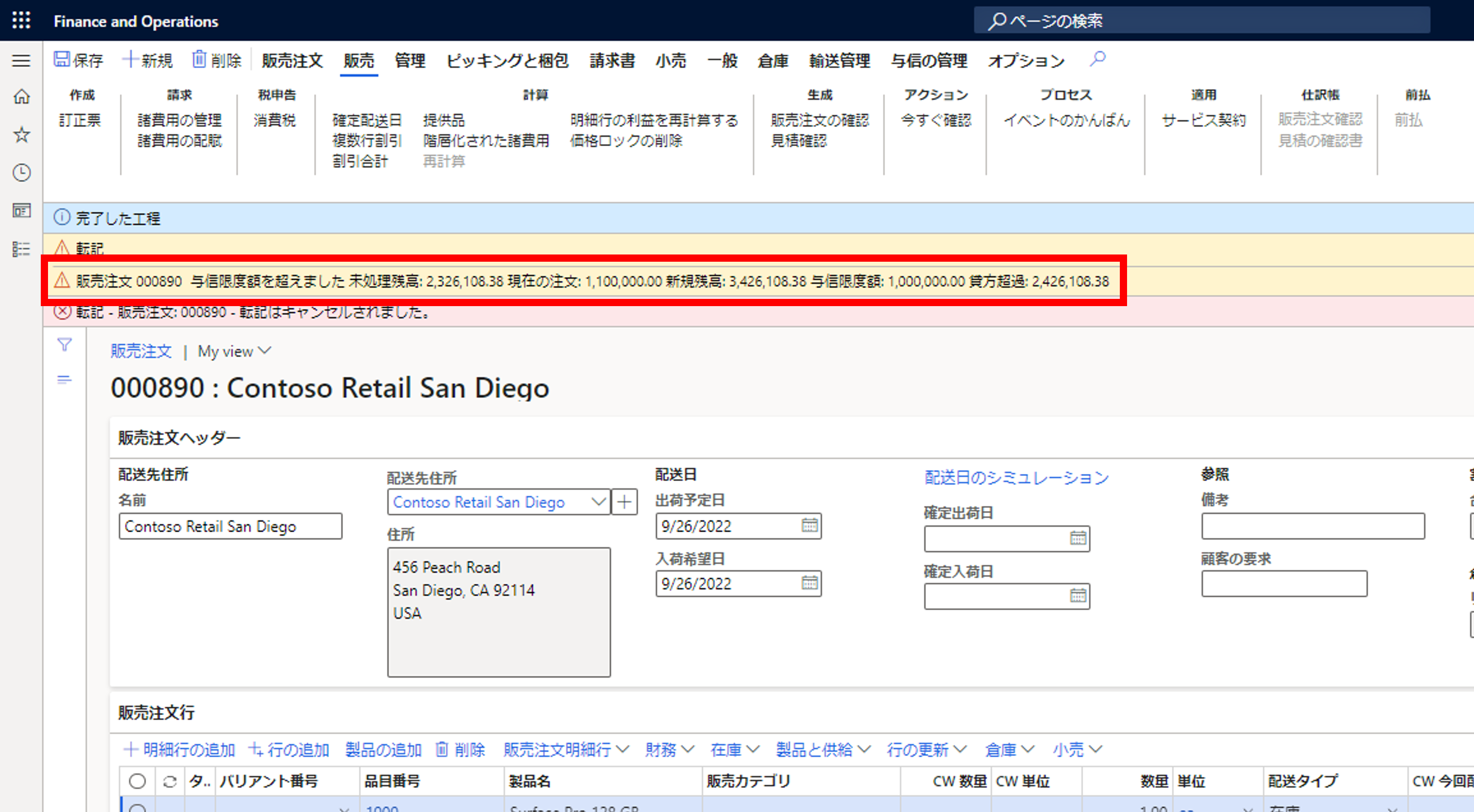1474x812 pixels.
Task: Click 明細行の追加 to add line
Action: click(179, 749)
